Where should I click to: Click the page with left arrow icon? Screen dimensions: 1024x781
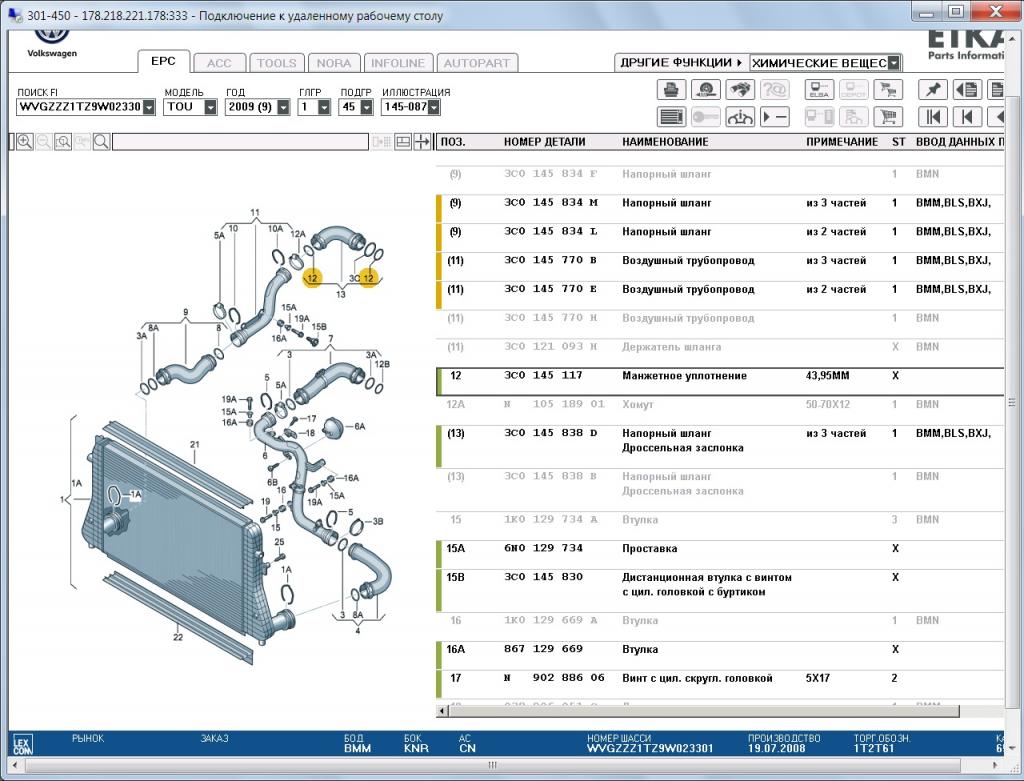(x=967, y=89)
